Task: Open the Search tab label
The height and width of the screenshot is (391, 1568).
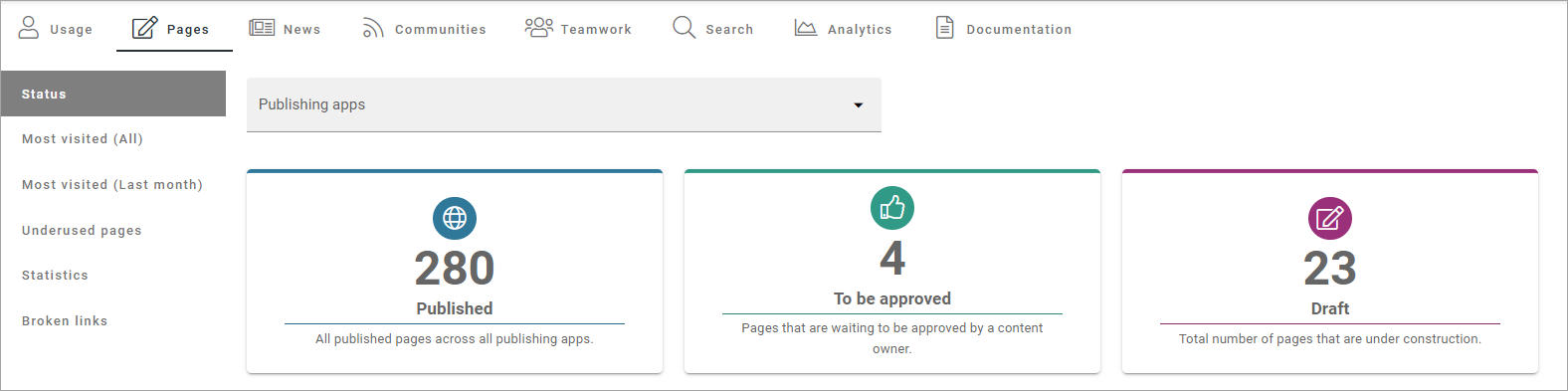Action: point(729,30)
